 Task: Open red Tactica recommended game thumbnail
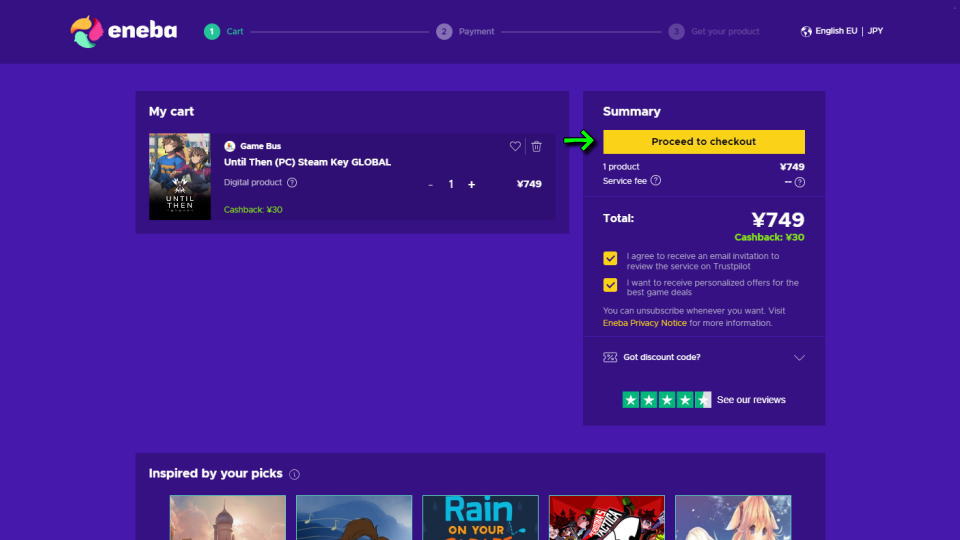tap(607, 517)
